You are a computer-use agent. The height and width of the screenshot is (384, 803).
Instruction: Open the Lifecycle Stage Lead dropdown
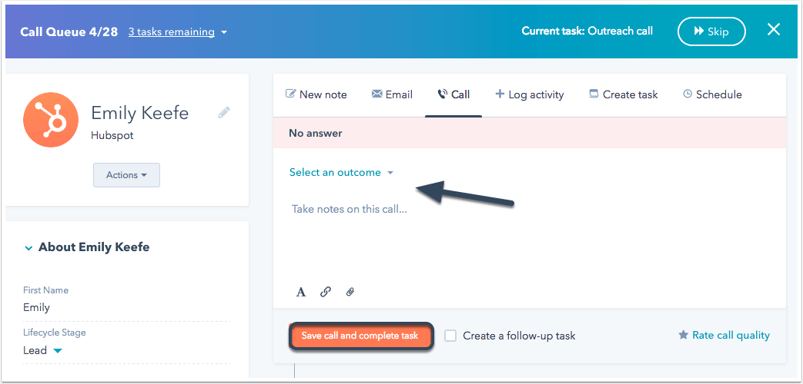pyautogui.click(x=43, y=351)
